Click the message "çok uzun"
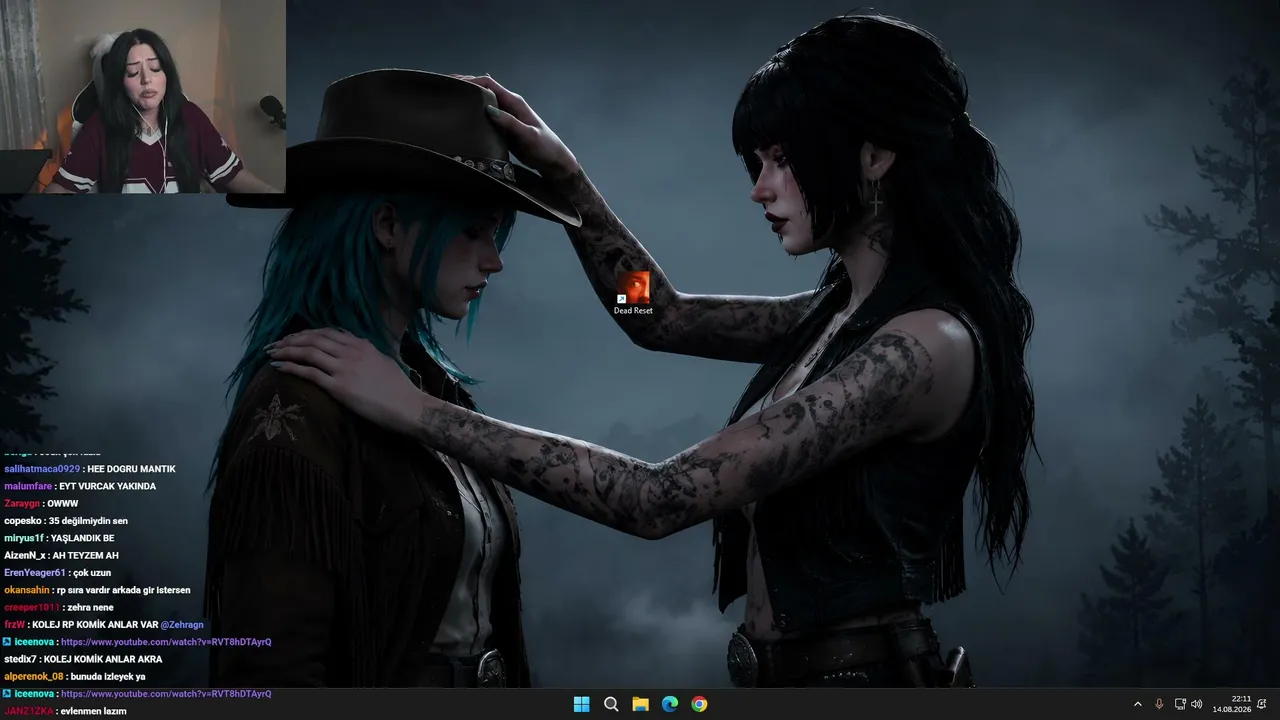1280x720 pixels. tap(92, 573)
